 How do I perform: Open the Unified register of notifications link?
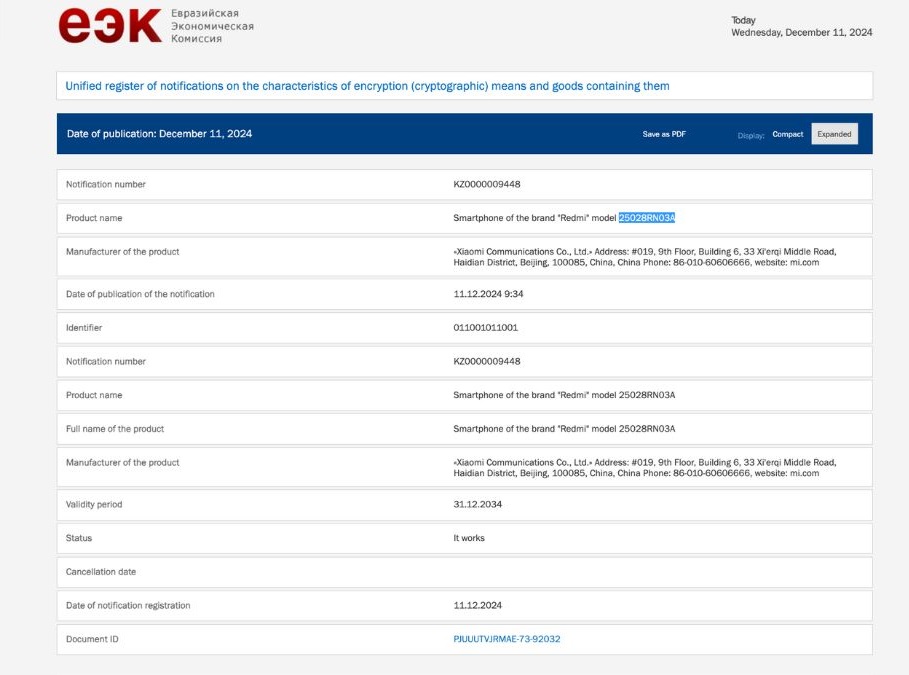[367, 86]
